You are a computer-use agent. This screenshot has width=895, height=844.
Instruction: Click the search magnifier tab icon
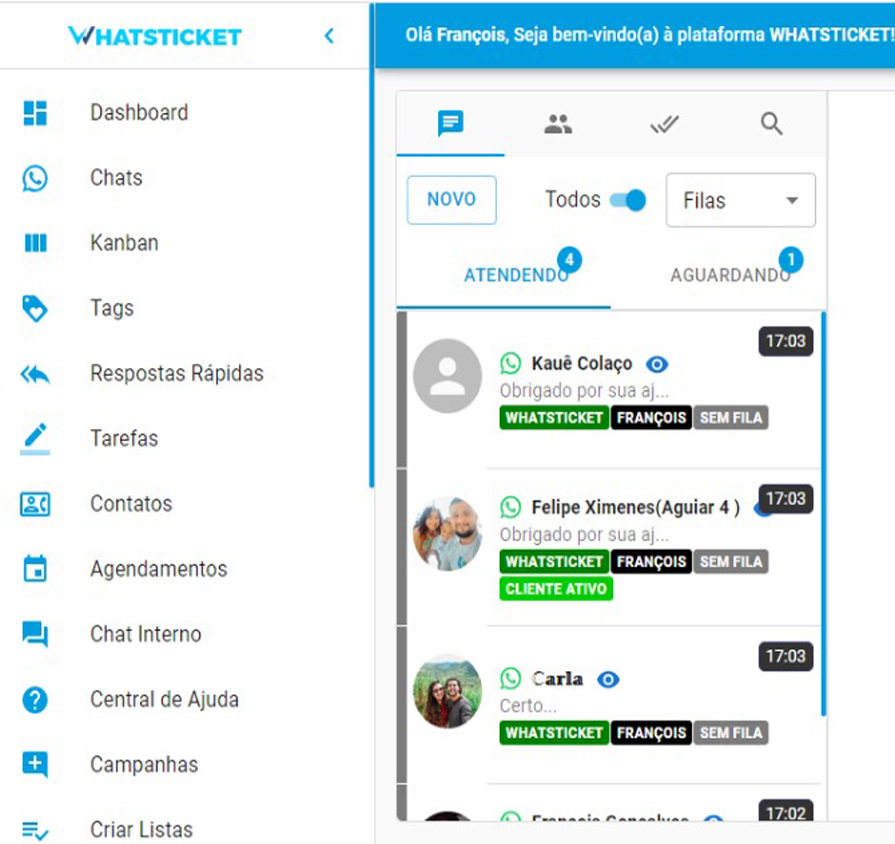(772, 123)
